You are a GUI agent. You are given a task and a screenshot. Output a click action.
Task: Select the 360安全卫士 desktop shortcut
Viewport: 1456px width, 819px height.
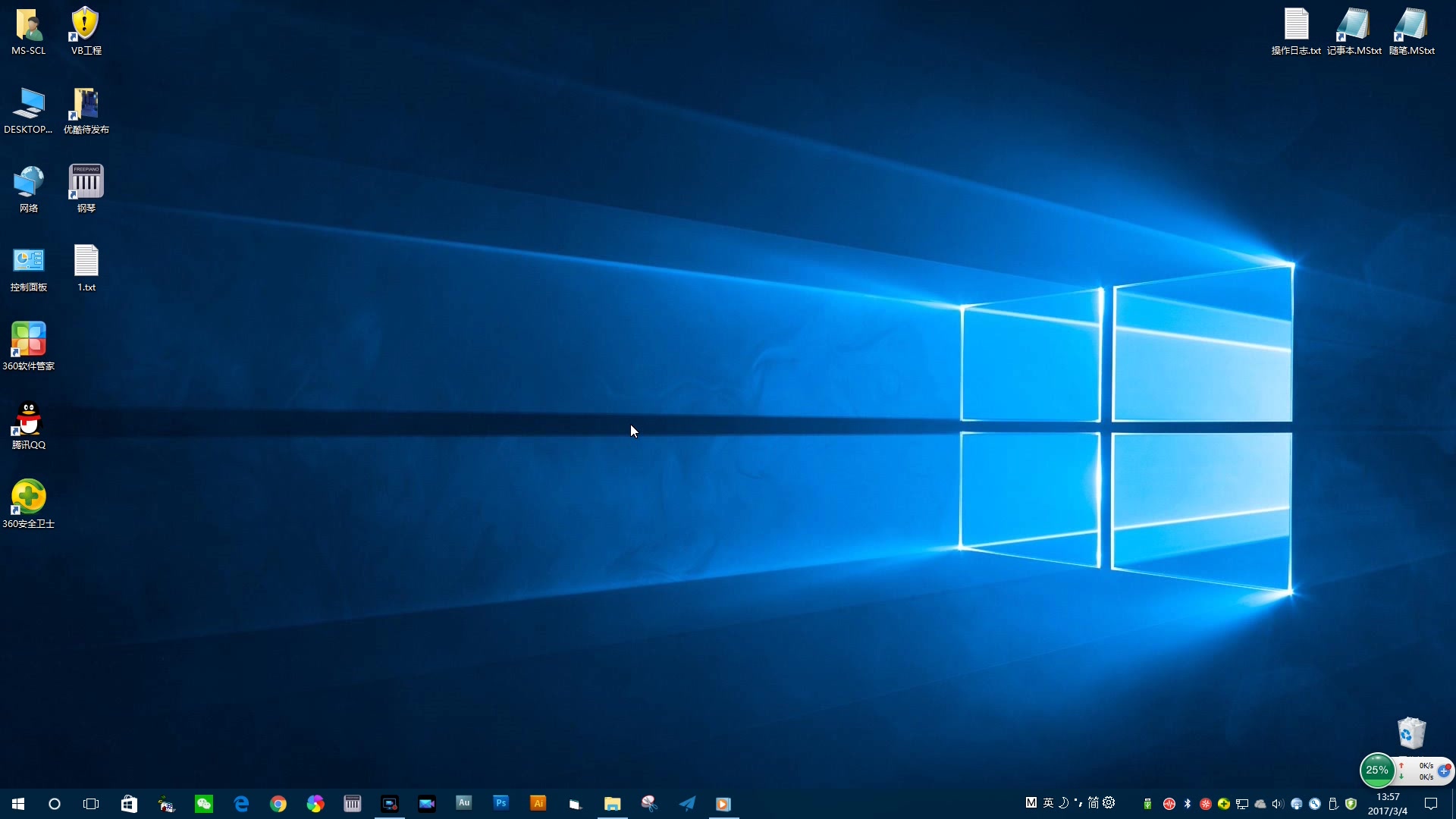click(x=28, y=505)
